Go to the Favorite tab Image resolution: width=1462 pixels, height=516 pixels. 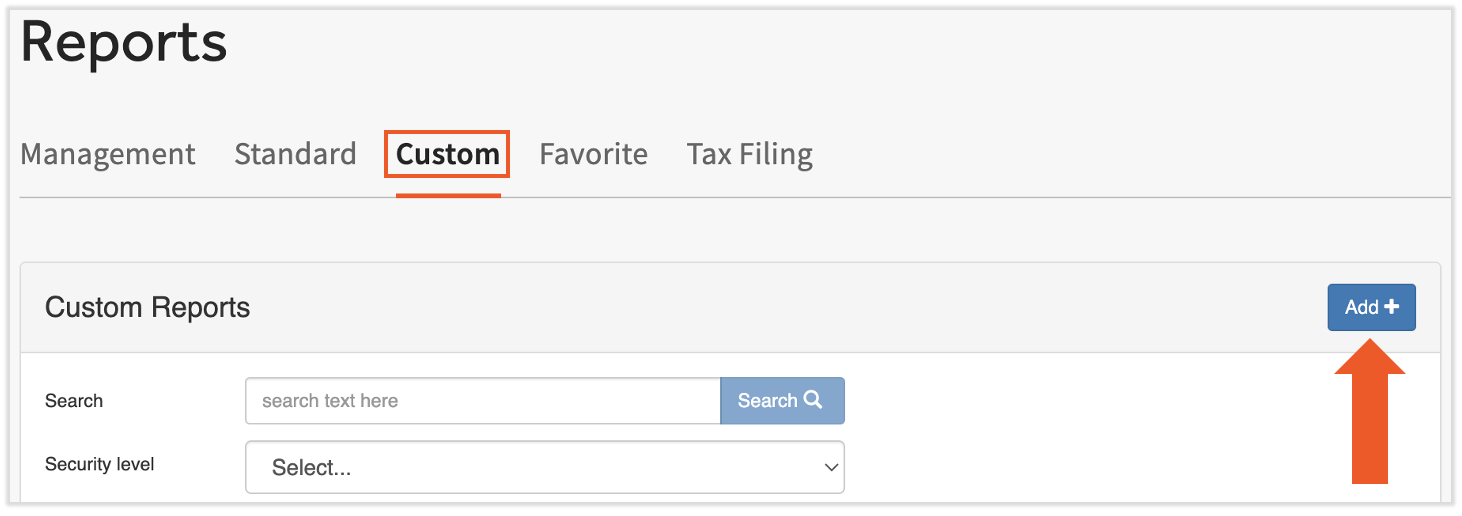point(593,154)
